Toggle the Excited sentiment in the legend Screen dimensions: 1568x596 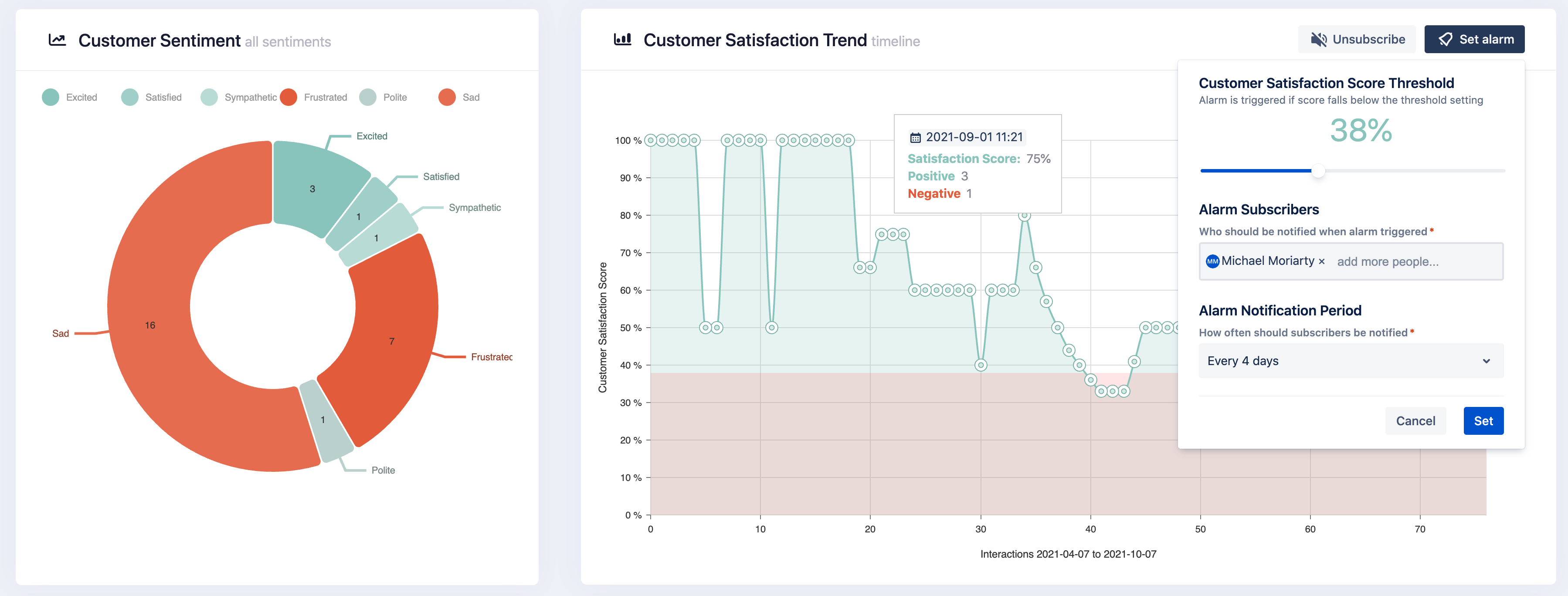(x=71, y=97)
